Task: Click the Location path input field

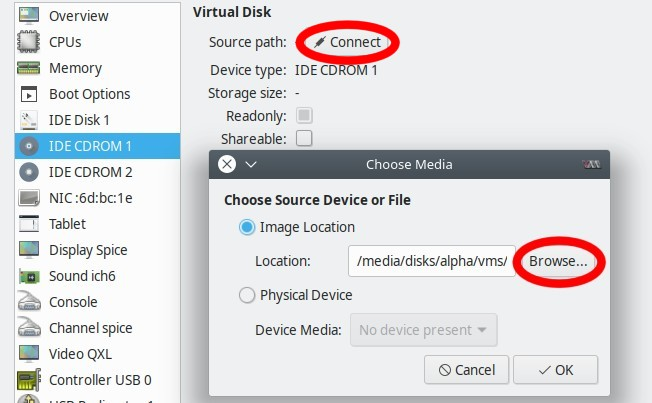Action: click(432, 261)
